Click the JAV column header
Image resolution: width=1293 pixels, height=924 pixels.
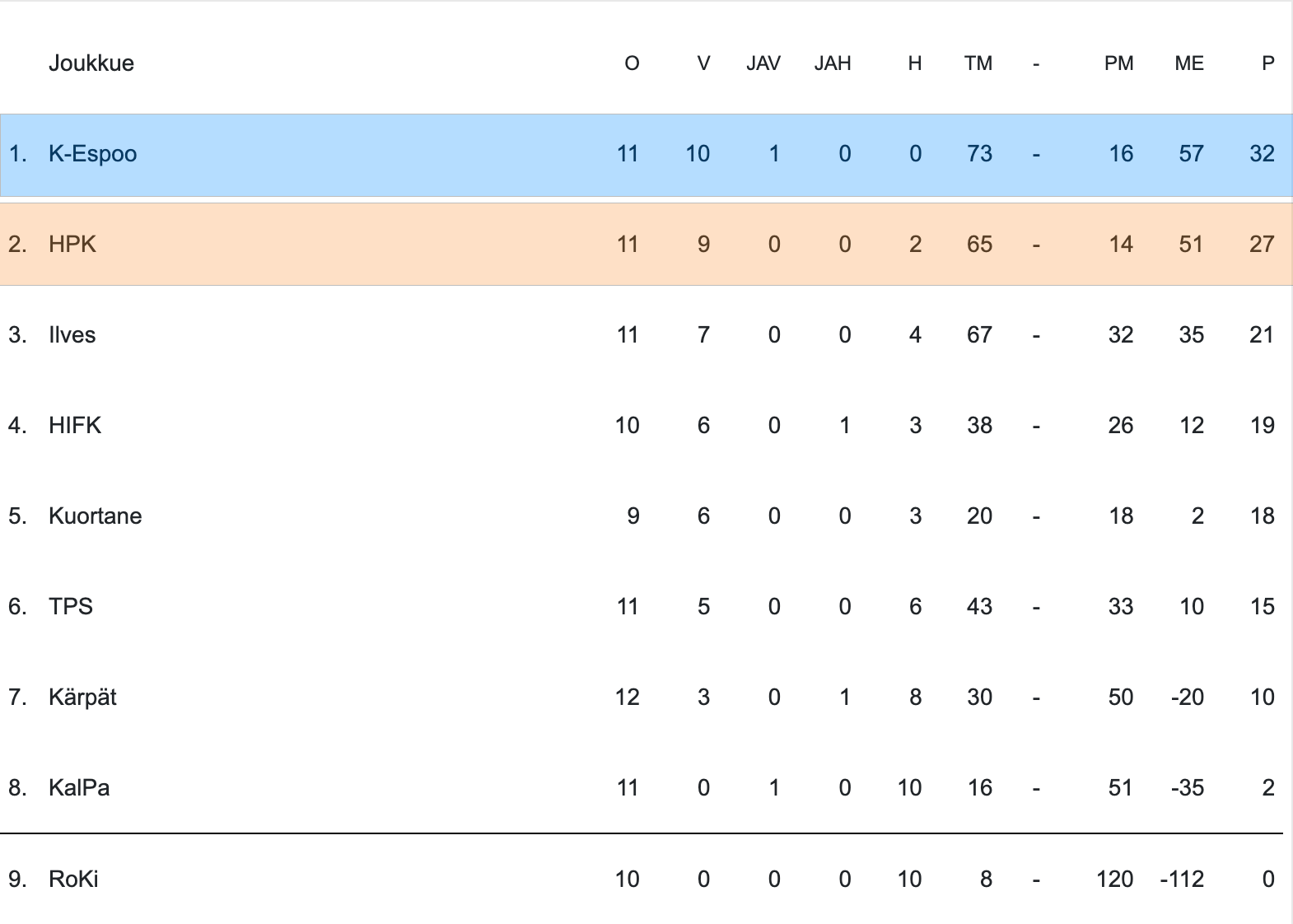click(x=763, y=63)
